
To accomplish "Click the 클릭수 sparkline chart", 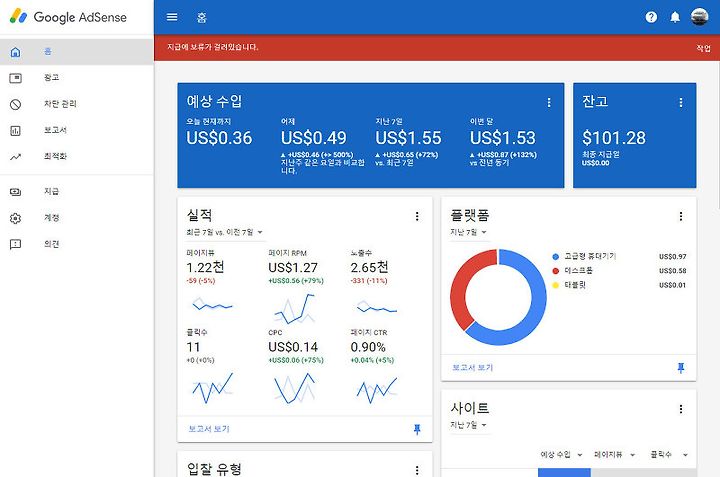I will pos(212,388).
